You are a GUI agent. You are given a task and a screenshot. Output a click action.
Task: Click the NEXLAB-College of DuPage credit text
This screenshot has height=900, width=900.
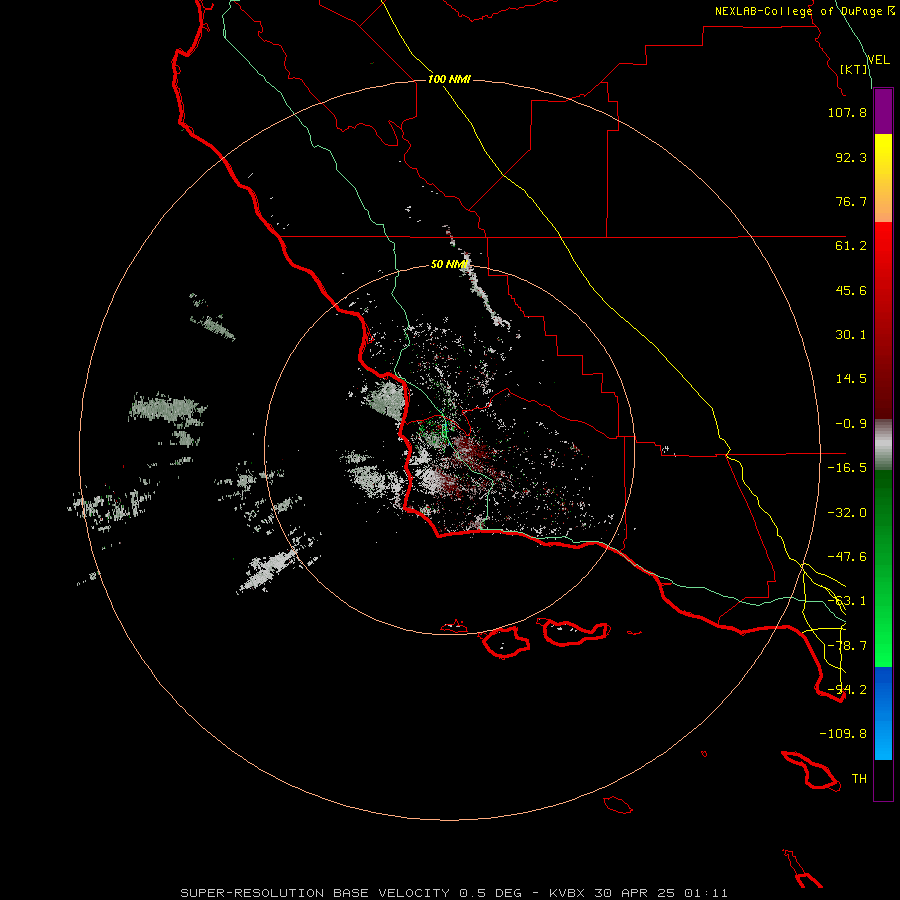(x=798, y=11)
